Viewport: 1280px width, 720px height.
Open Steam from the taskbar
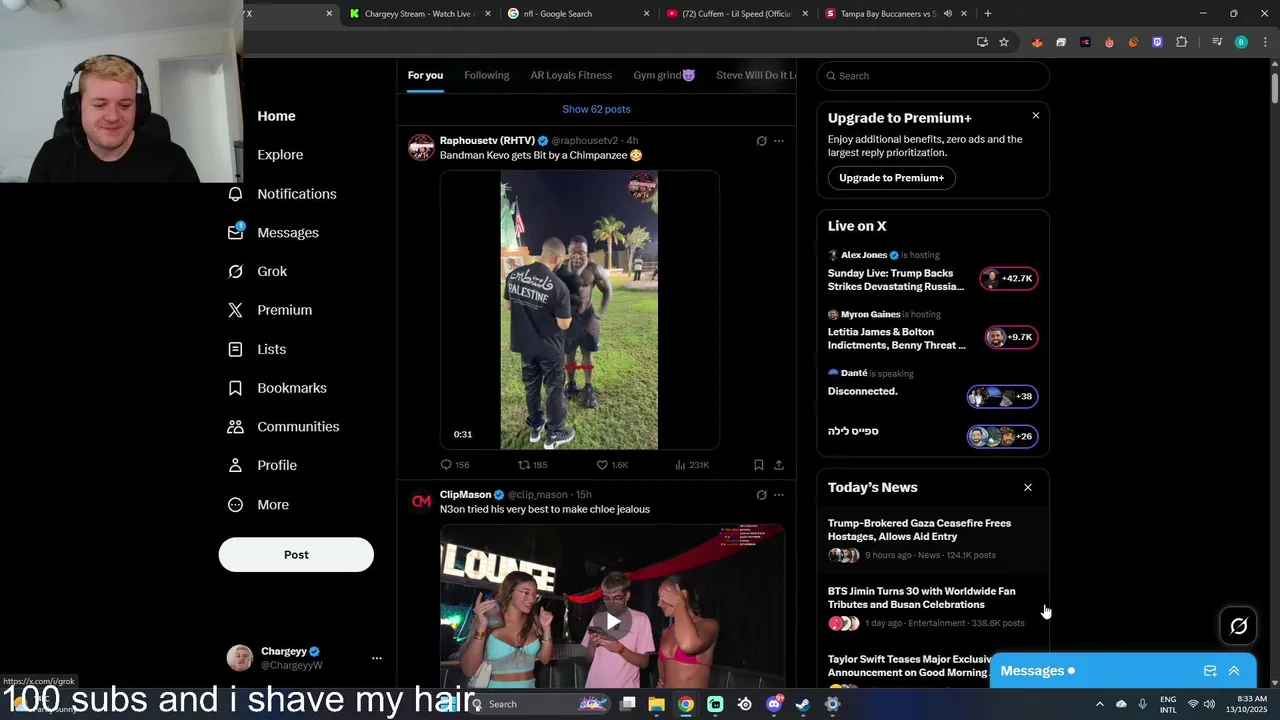[802, 704]
